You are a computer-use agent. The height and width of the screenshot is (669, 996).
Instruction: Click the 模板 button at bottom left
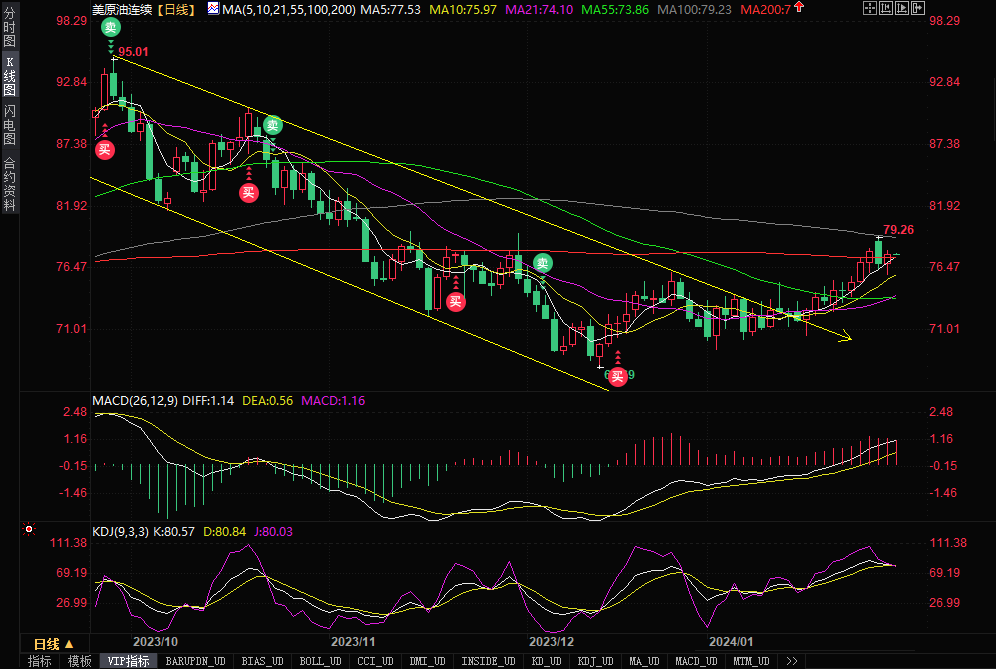point(79,661)
